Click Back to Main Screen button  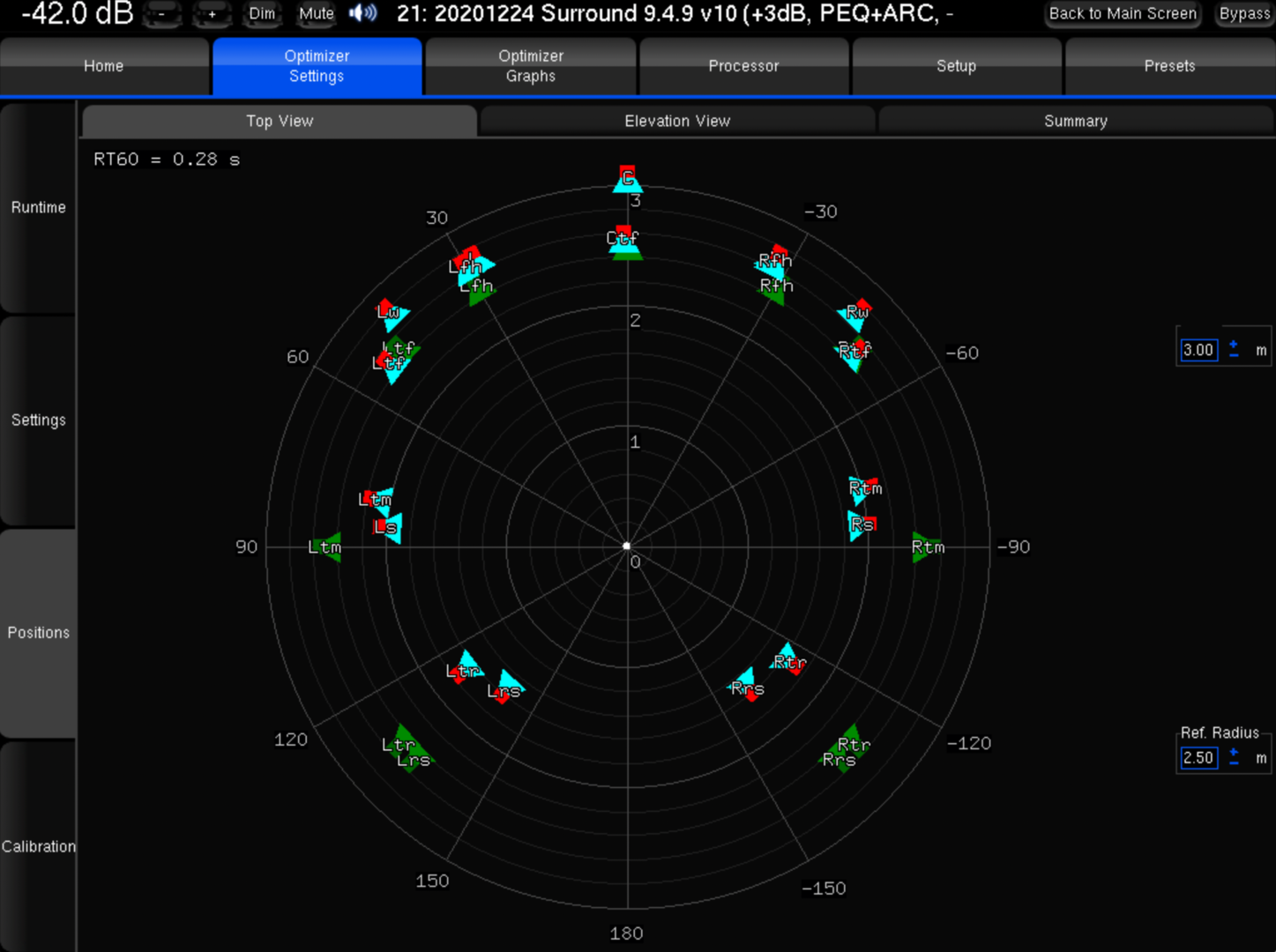(1123, 13)
